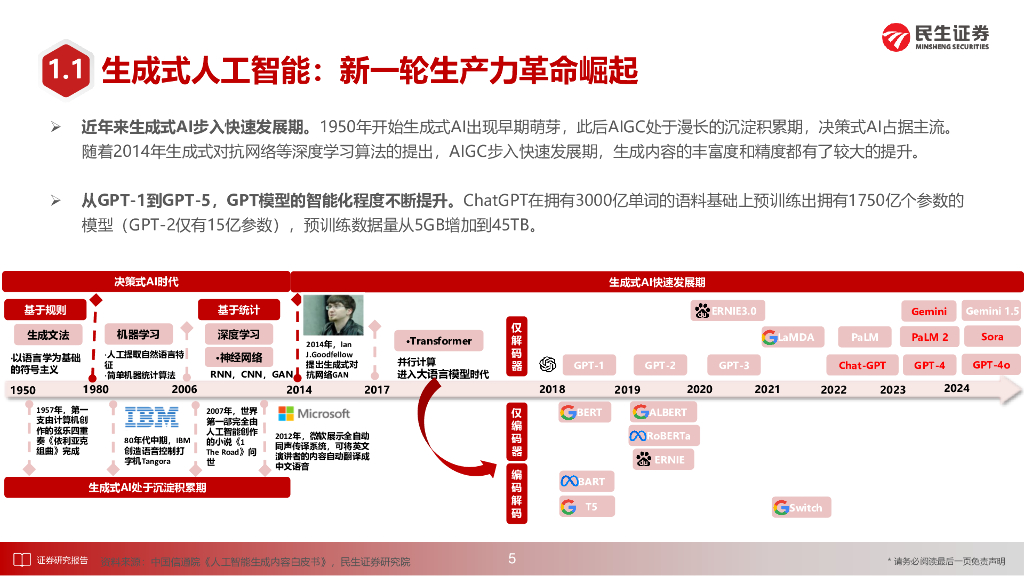Click the Sora box
The image size is (1024, 576).
[992, 337]
